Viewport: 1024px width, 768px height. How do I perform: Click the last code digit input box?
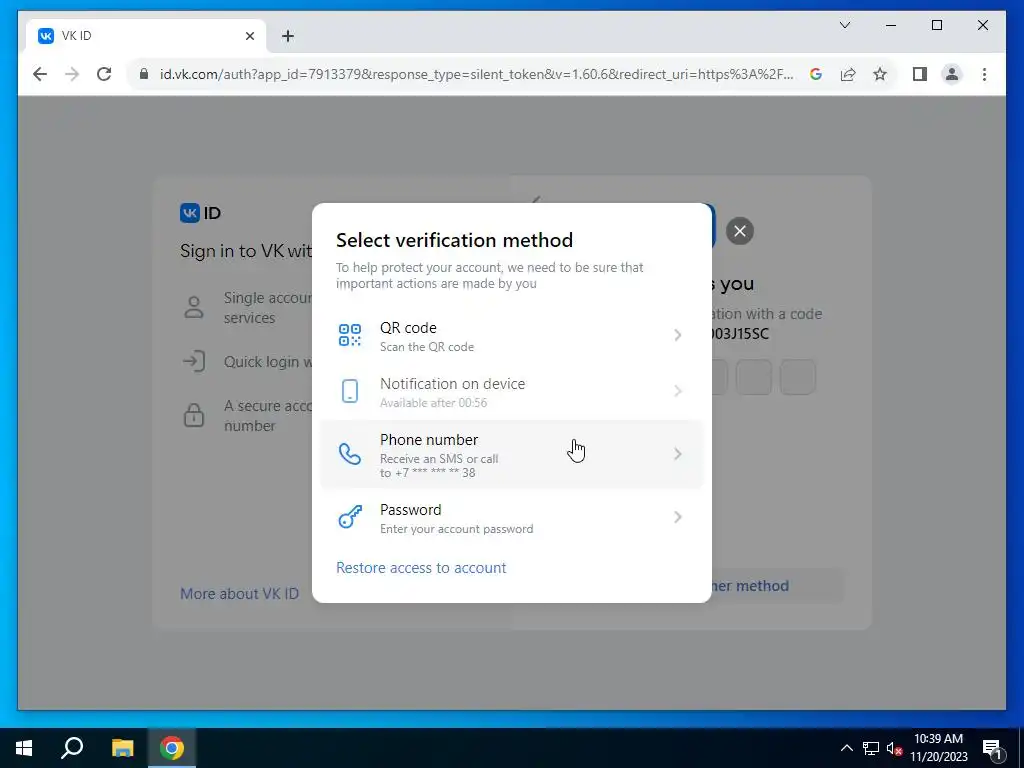pyautogui.click(x=797, y=377)
